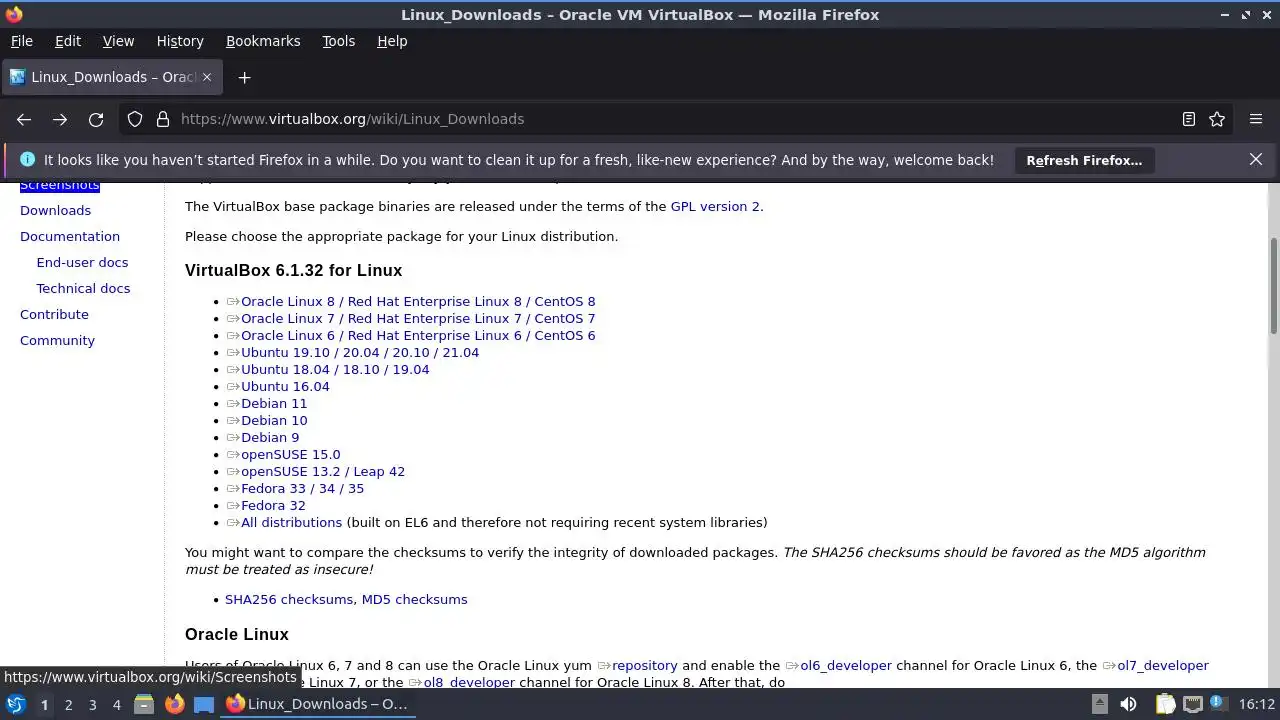The width and height of the screenshot is (1280, 720).
Task: Open the clipboard manager tray icon
Action: click(1165, 704)
